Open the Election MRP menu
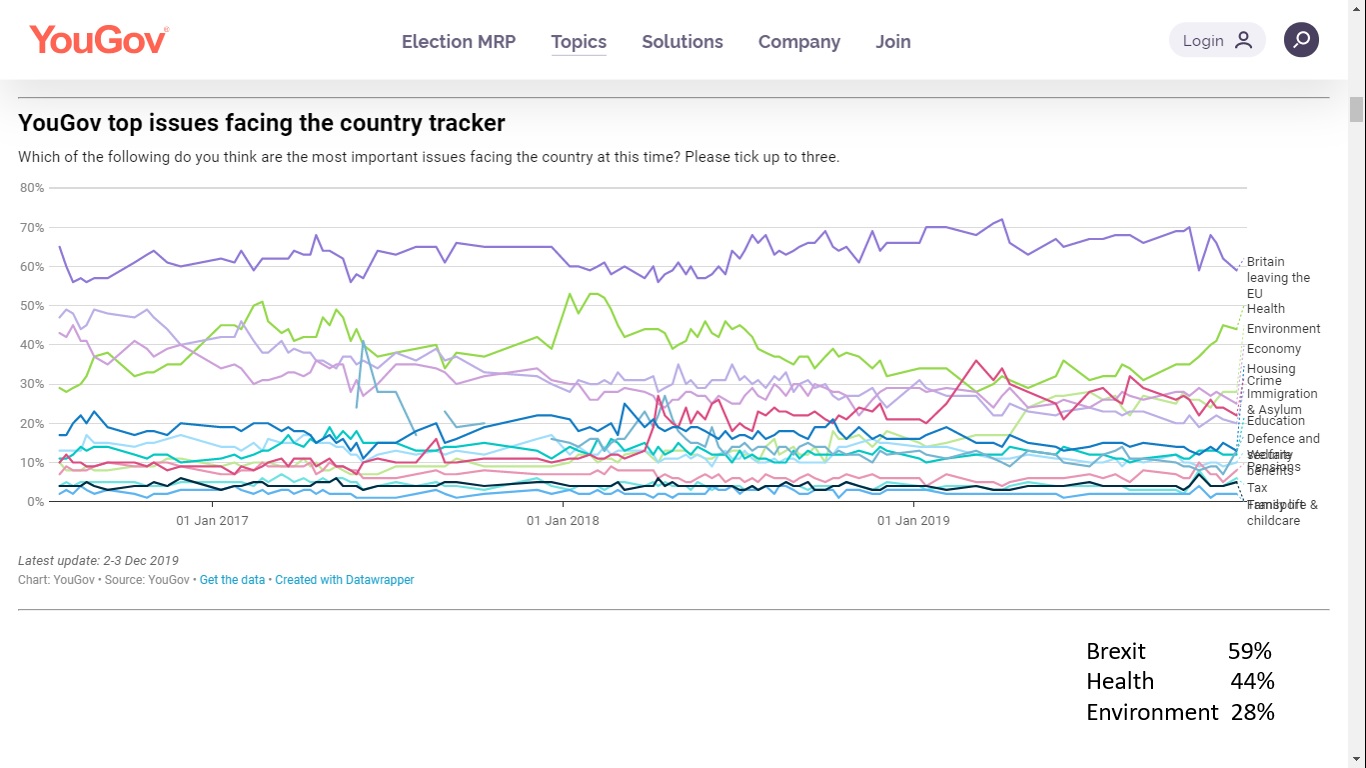This screenshot has width=1366, height=768. (459, 42)
